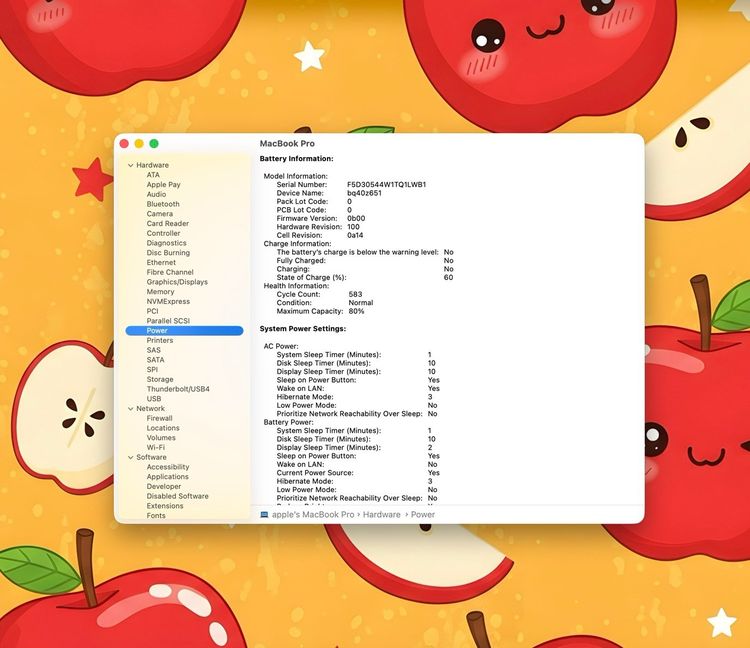Select the highlighted Power entry
750x648 pixels.
click(184, 330)
